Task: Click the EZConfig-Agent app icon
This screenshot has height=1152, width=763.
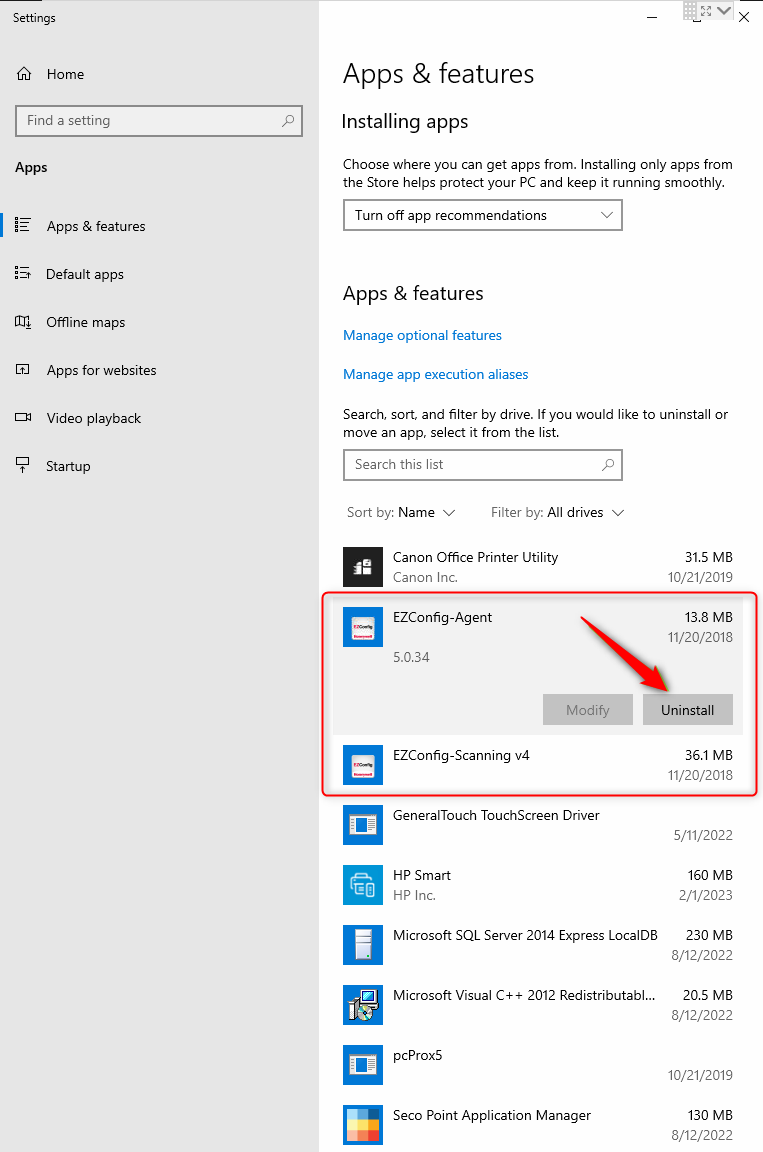Action: click(x=363, y=627)
